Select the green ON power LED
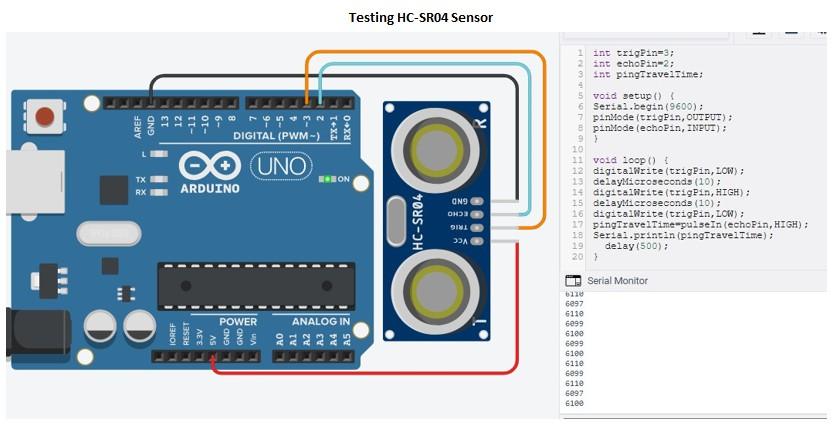The image size is (839, 429). tap(327, 179)
